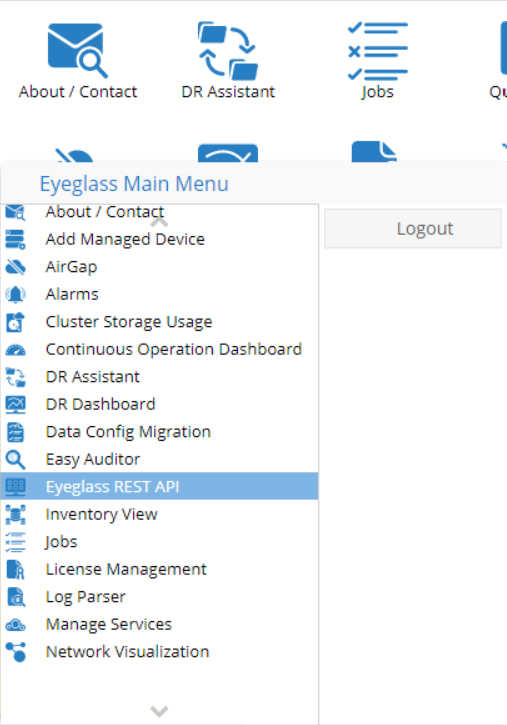Click the Alarms bell icon in menu
The width and height of the screenshot is (507, 725).
15,294
